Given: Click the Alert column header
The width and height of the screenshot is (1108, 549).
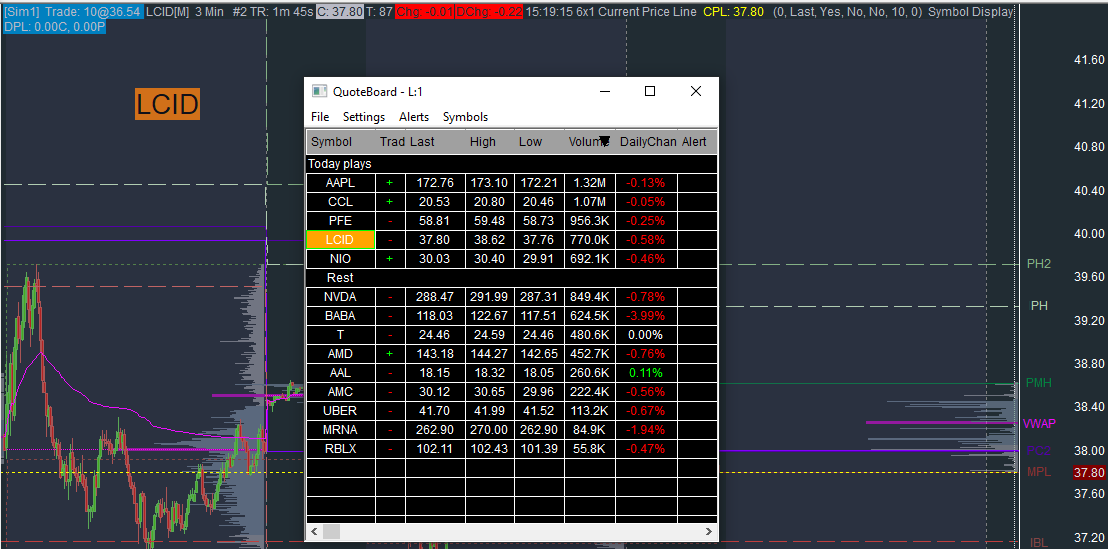Looking at the screenshot, I should pos(697,141).
